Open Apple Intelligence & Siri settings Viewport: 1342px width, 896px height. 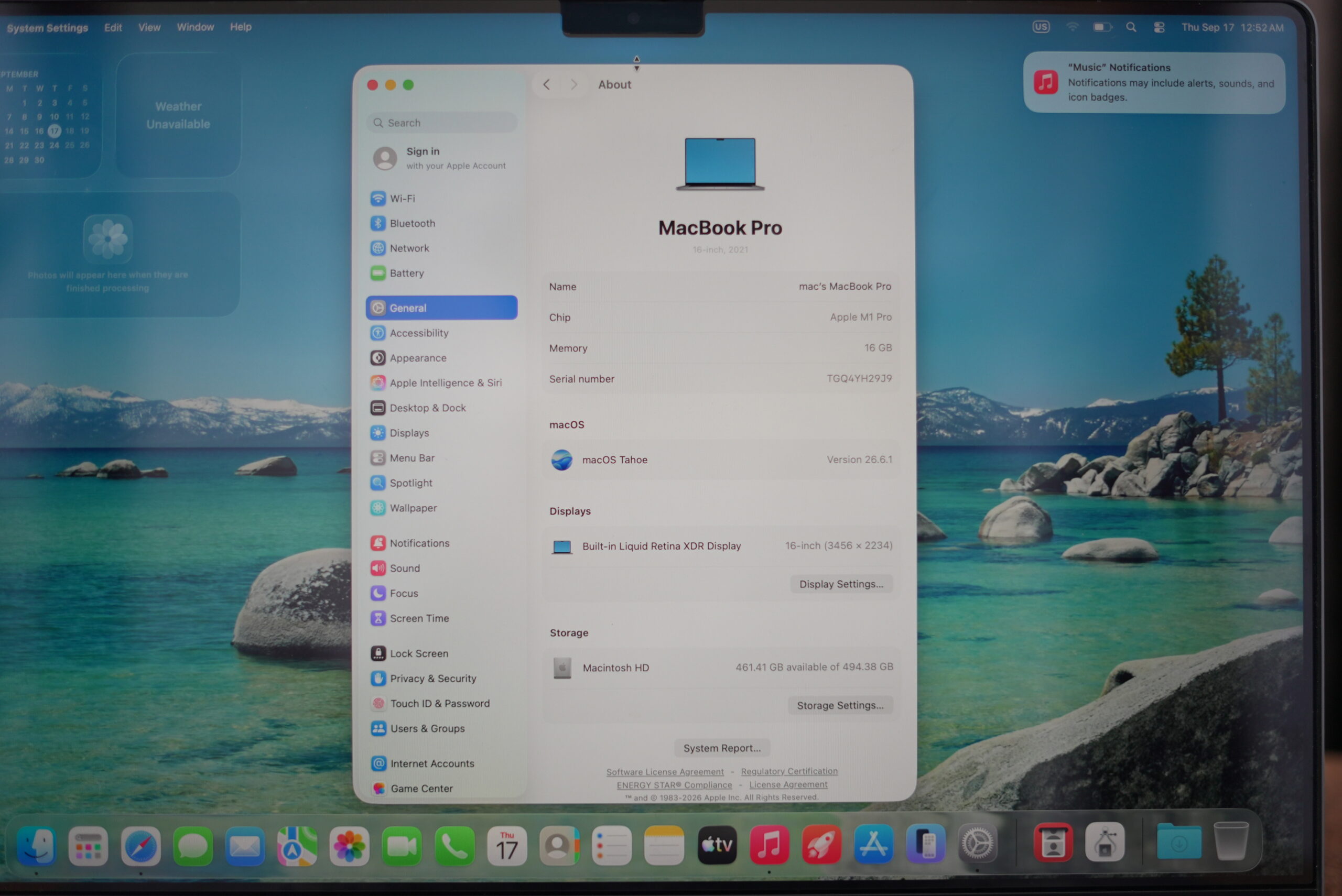click(x=441, y=383)
